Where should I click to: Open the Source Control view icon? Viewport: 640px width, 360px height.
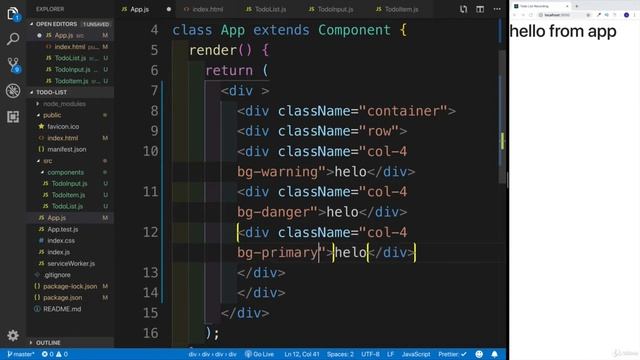(x=13, y=64)
